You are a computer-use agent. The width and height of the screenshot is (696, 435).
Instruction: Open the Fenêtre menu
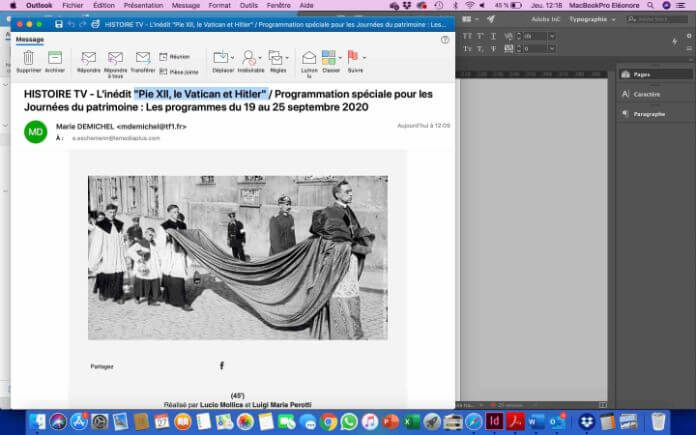click(279, 5)
